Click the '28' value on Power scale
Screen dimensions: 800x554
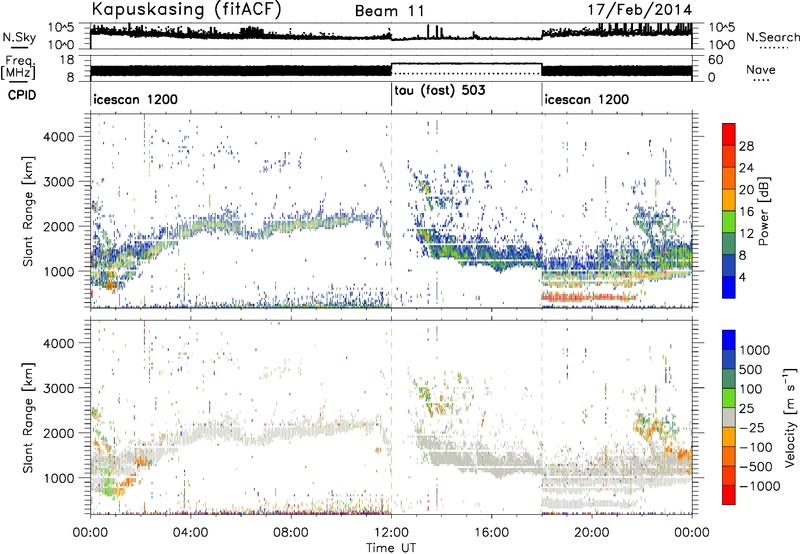point(746,146)
